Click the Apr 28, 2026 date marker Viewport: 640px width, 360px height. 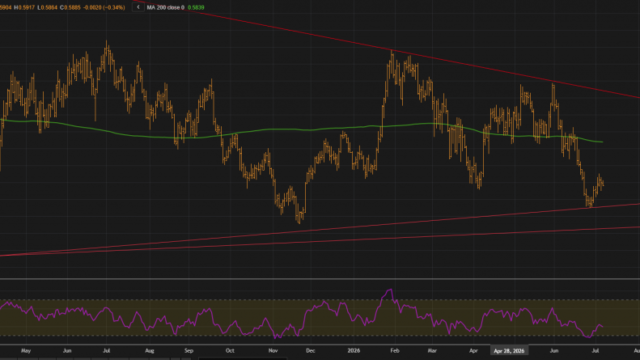click(x=509, y=351)
